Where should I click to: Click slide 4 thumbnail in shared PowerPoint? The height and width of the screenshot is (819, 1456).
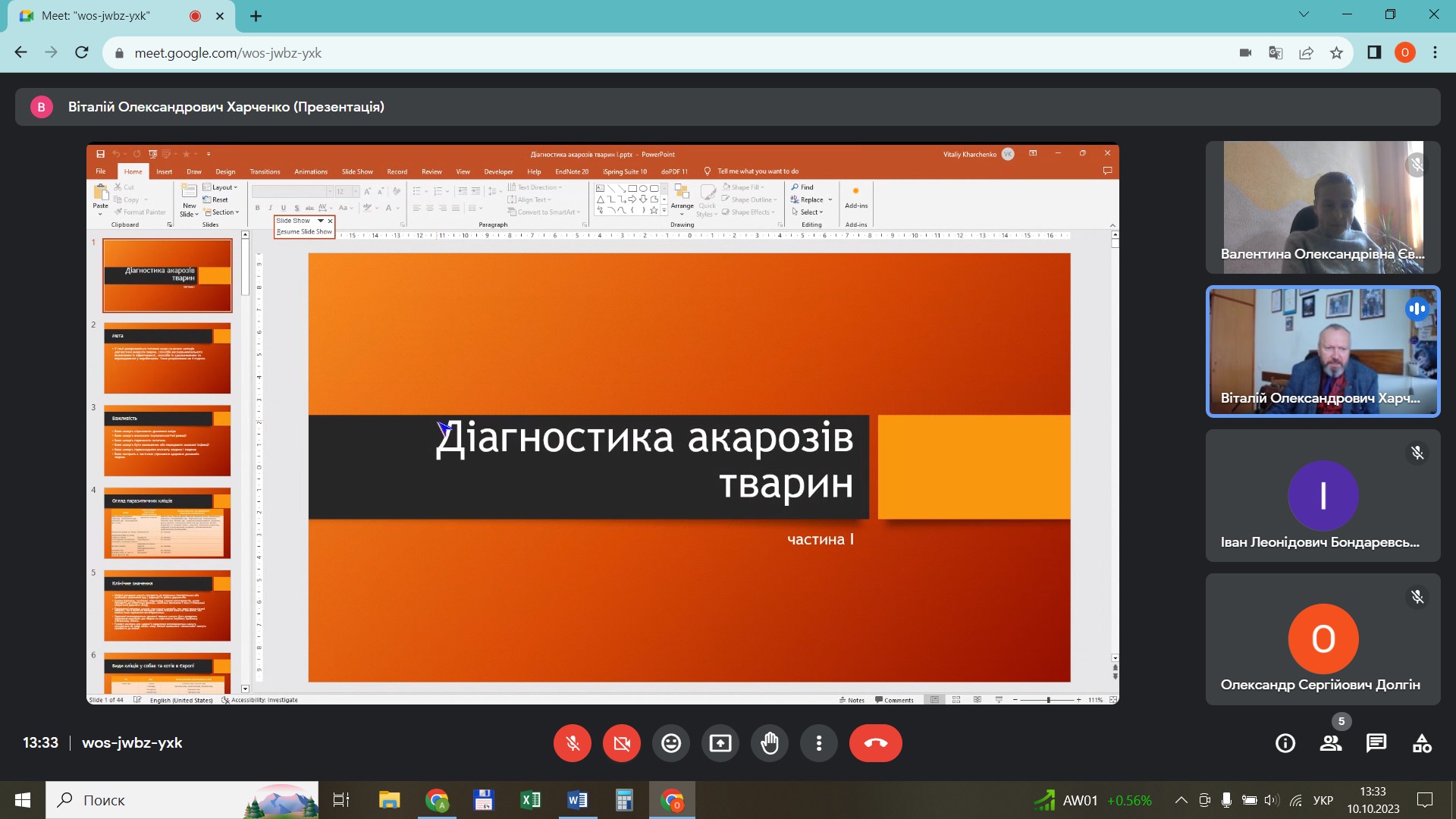coord(167,523)
